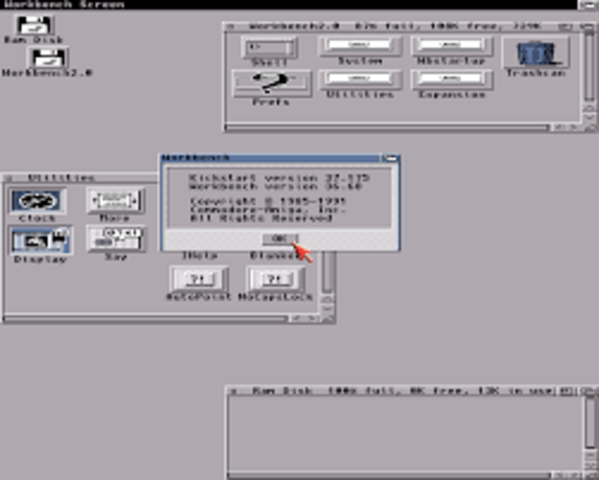Click scroll-up arrow in Utilities window
Viewport: 599px width, 480px height.
tap(327, 299)
